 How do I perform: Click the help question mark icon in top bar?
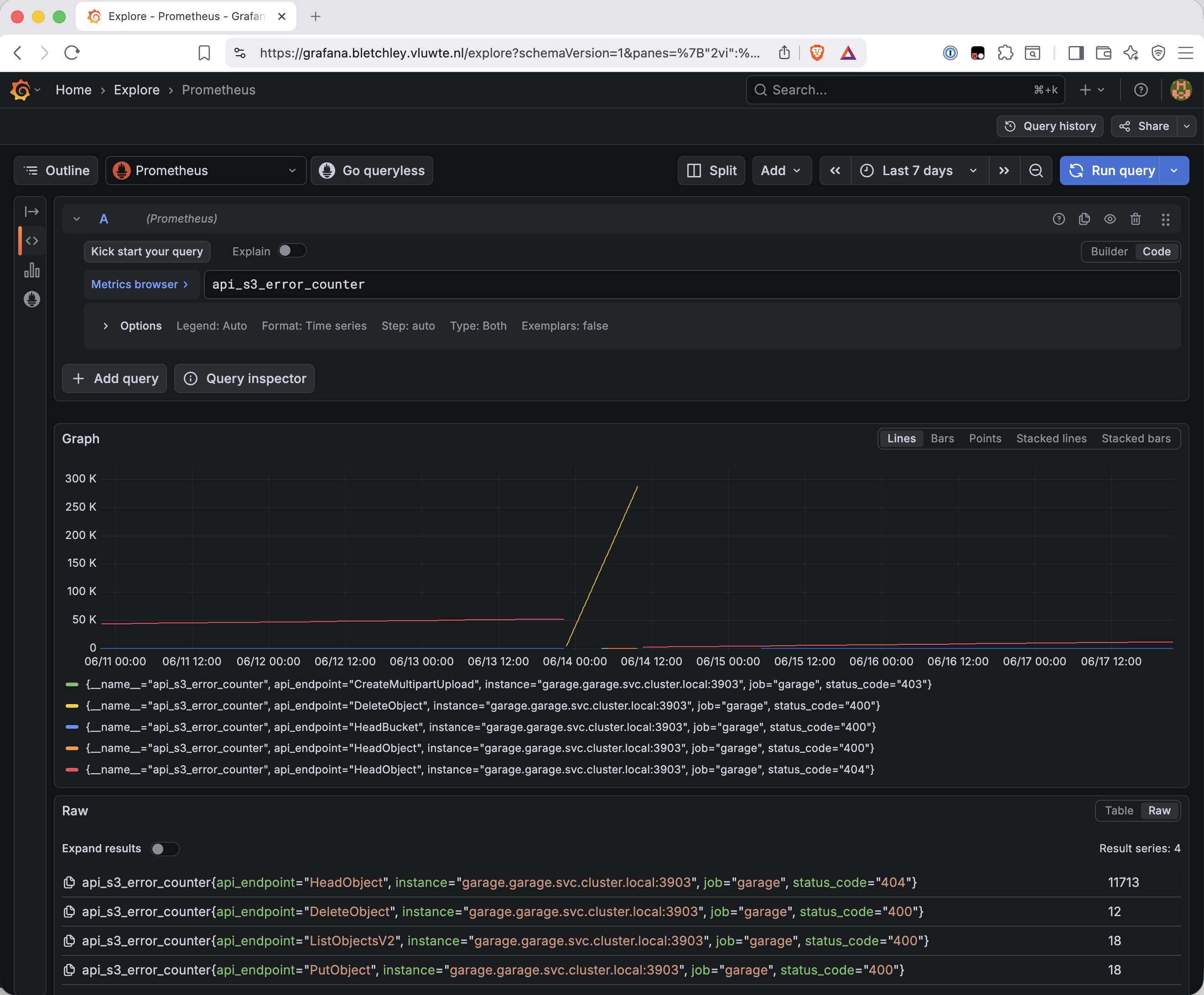tap(1141, 90)
